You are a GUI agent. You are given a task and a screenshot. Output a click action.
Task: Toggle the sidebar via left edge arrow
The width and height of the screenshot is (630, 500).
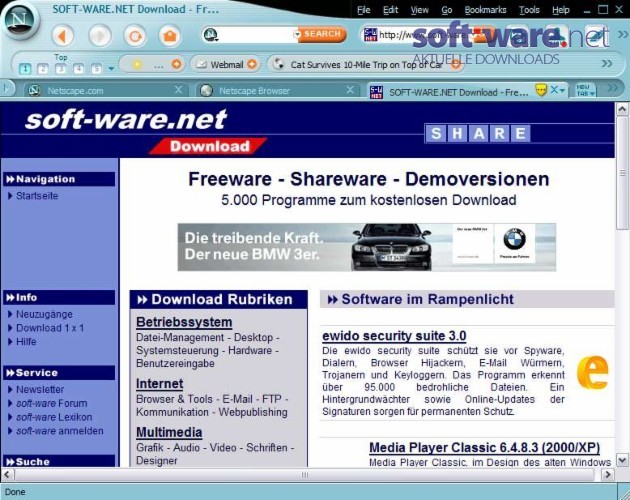click(x=6, y=88)
